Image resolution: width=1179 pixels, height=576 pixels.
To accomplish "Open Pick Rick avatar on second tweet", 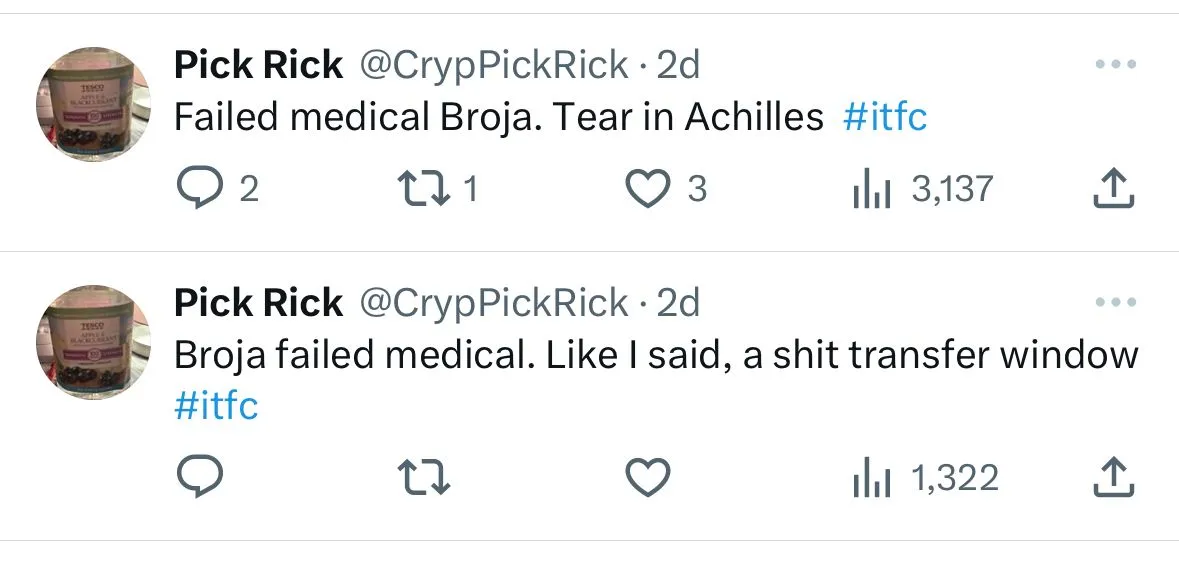I will click(92, 342).
